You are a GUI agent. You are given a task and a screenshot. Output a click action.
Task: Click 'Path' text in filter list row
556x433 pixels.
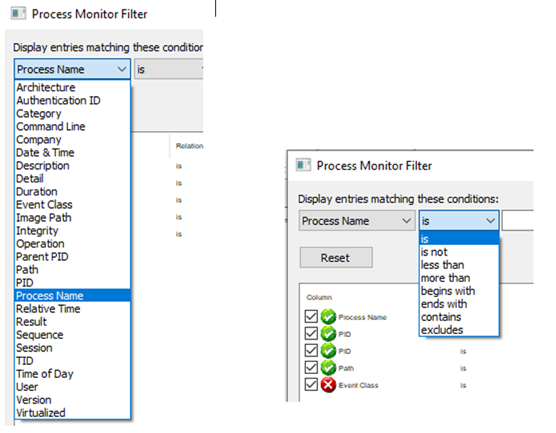[x=346, y=368]
